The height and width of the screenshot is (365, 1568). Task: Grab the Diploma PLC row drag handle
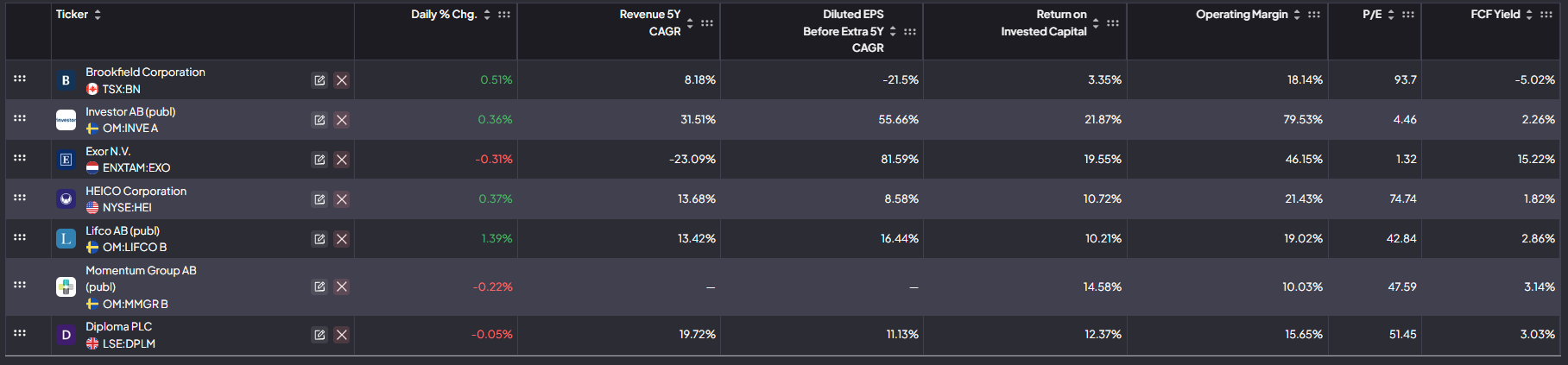[20, 333]
